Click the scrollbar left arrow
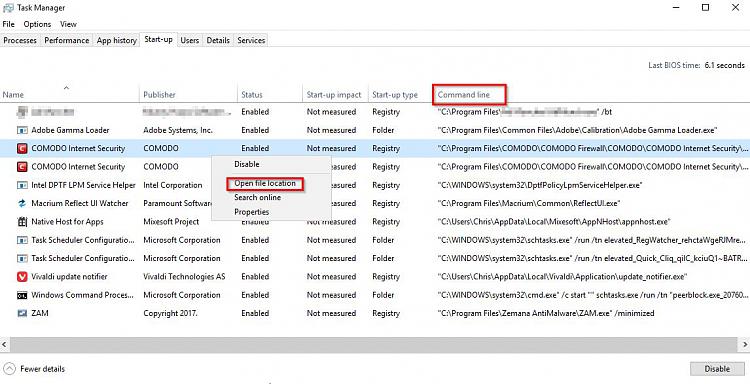 [4, 344]
